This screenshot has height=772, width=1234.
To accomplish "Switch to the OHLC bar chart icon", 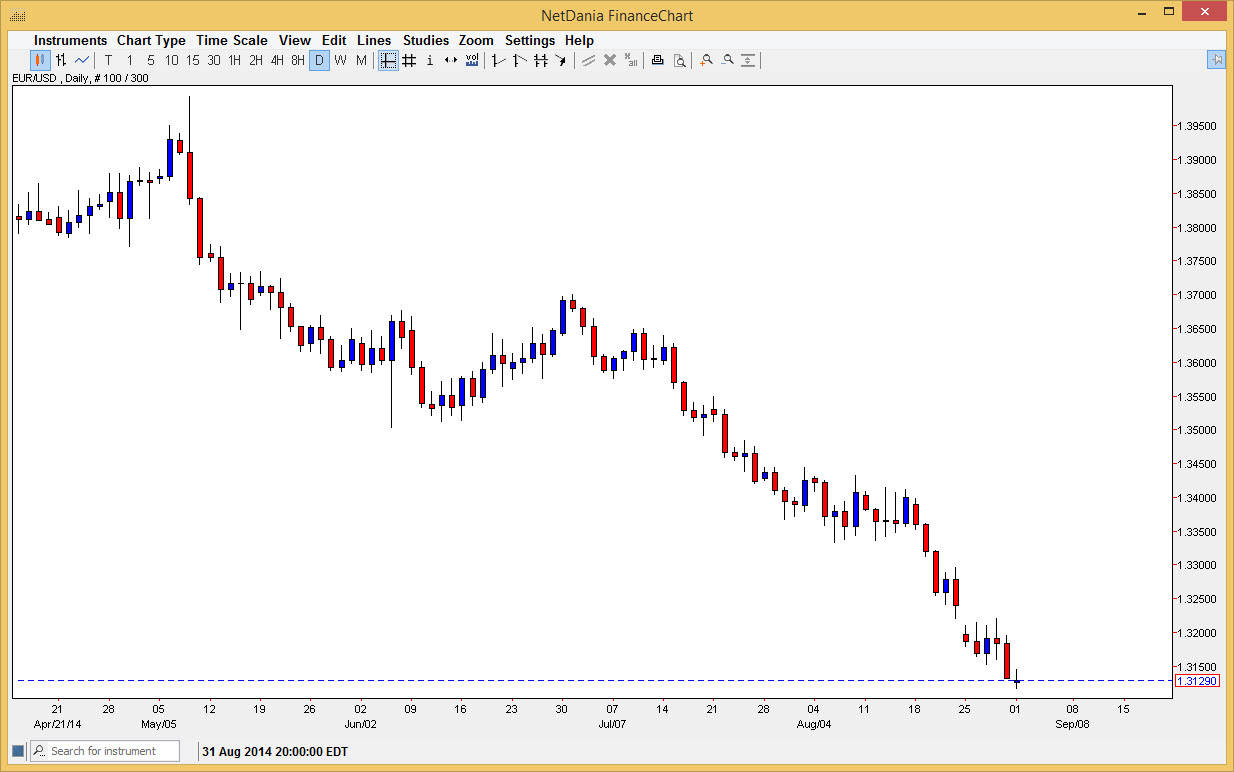I will [61, 60].
